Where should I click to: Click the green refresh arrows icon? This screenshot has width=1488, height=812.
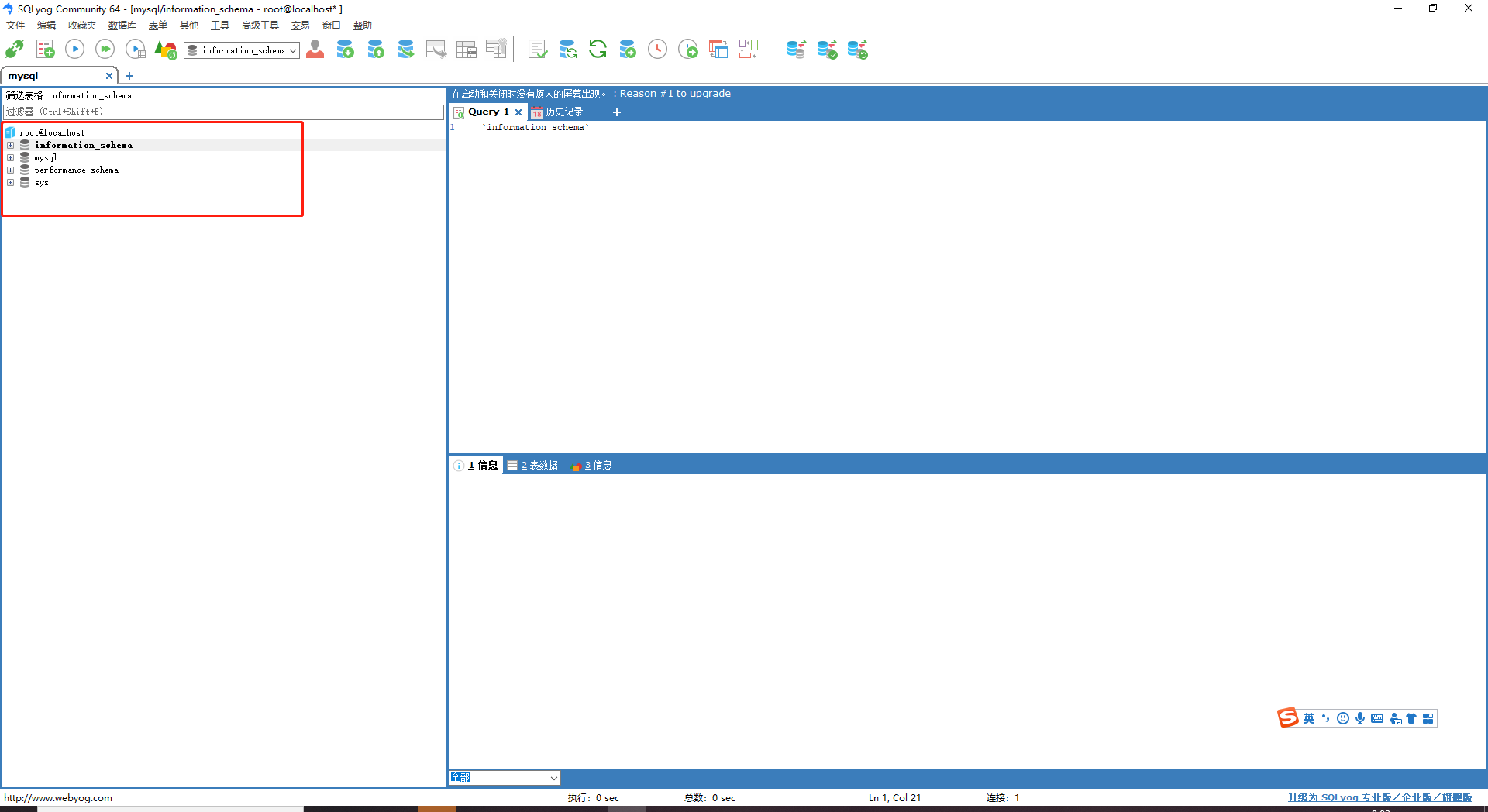(x=598, y=50)
